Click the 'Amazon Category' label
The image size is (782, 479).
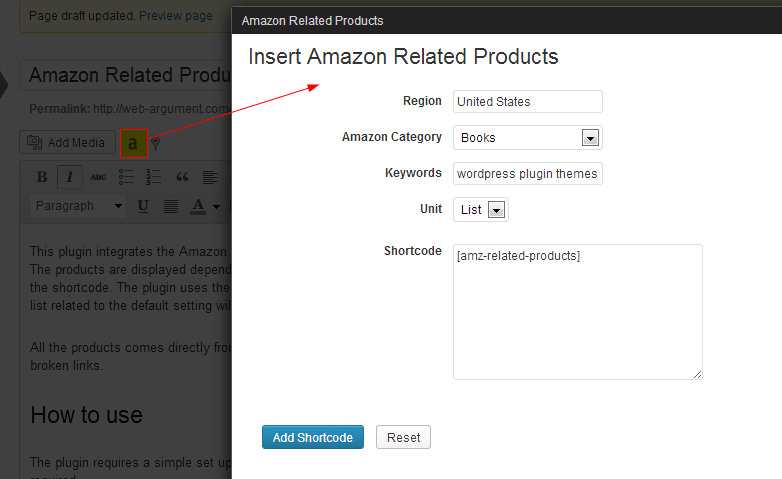pyautogui.click(x=391, y=137)
